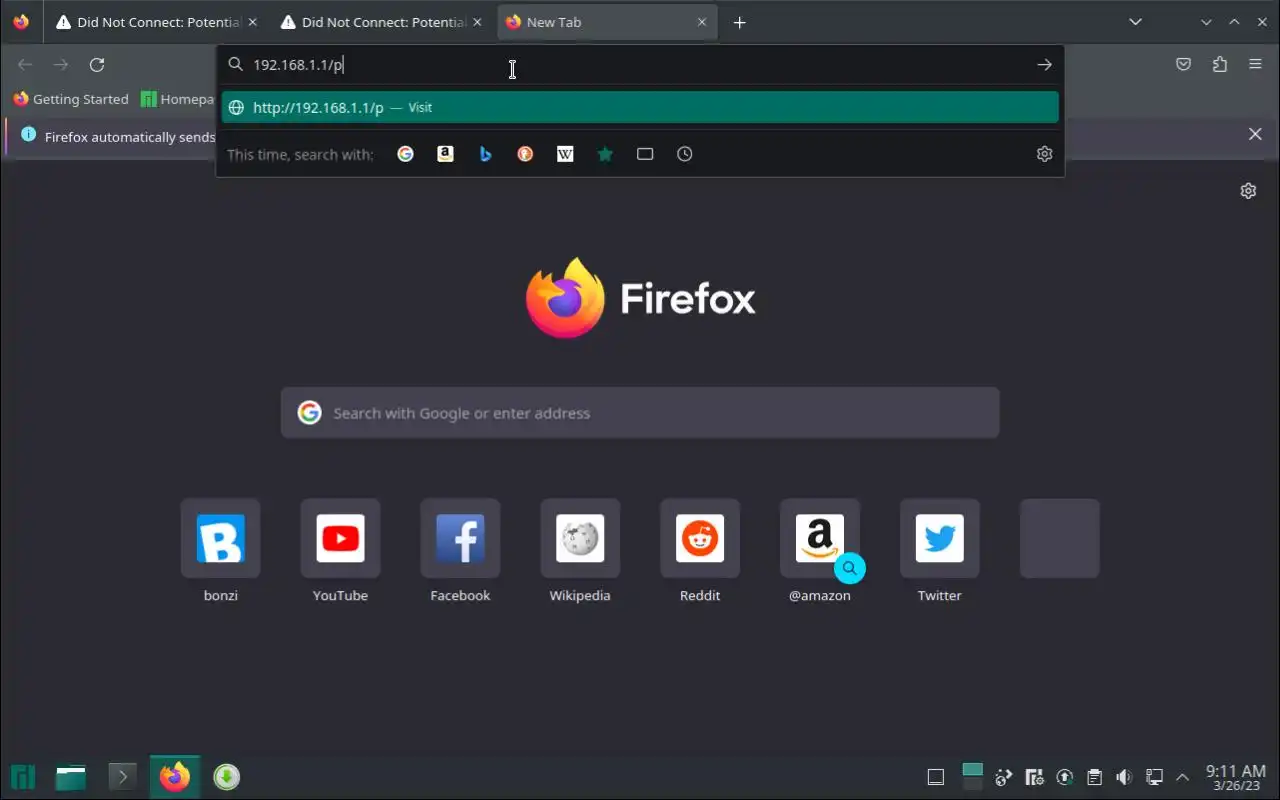Open the Extensions puzzle-piece menu
This screenshot has width=1280, height=800.
pos(1220,65)
